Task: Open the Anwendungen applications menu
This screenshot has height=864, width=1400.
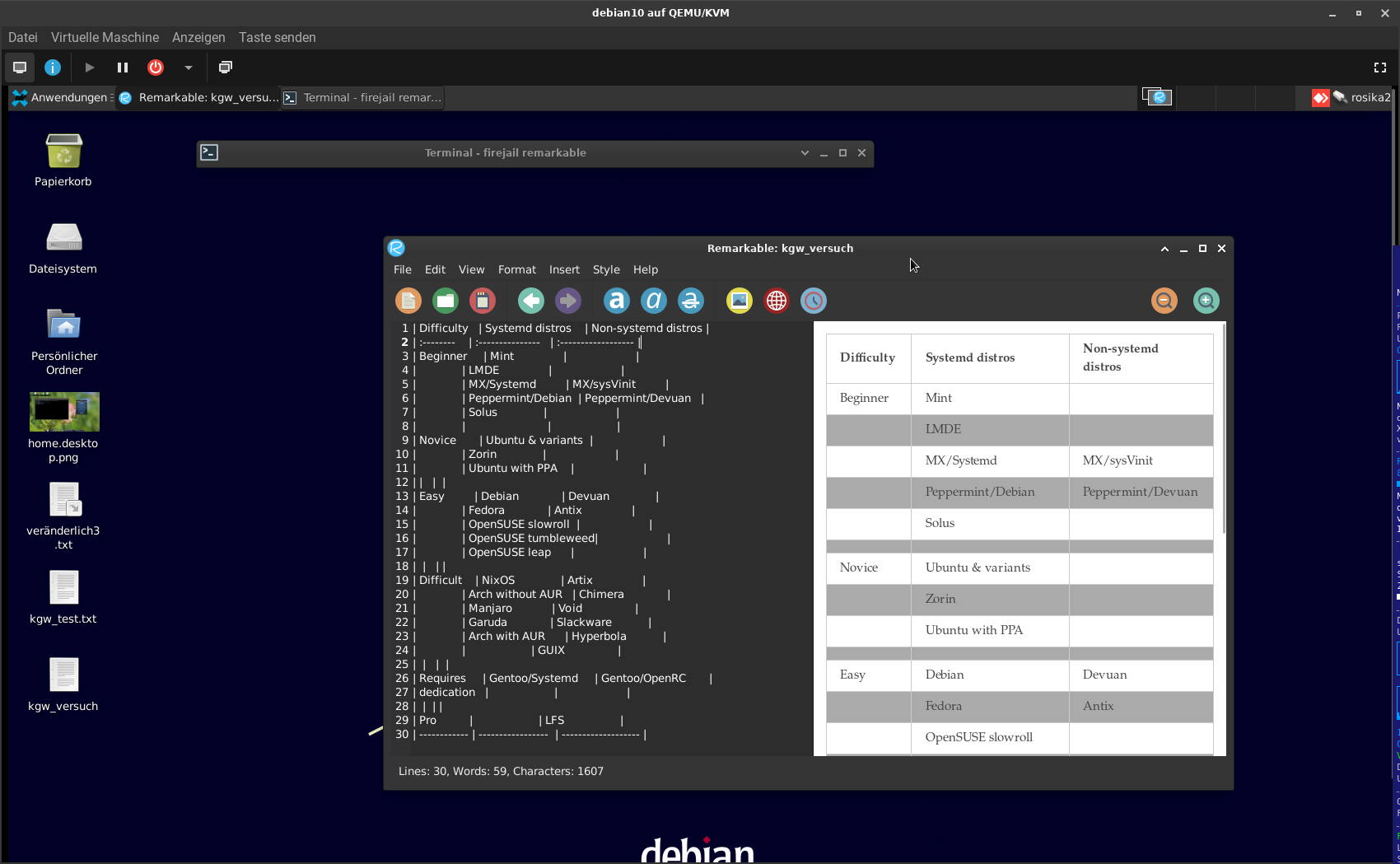Action: click(x=63, y=97)
